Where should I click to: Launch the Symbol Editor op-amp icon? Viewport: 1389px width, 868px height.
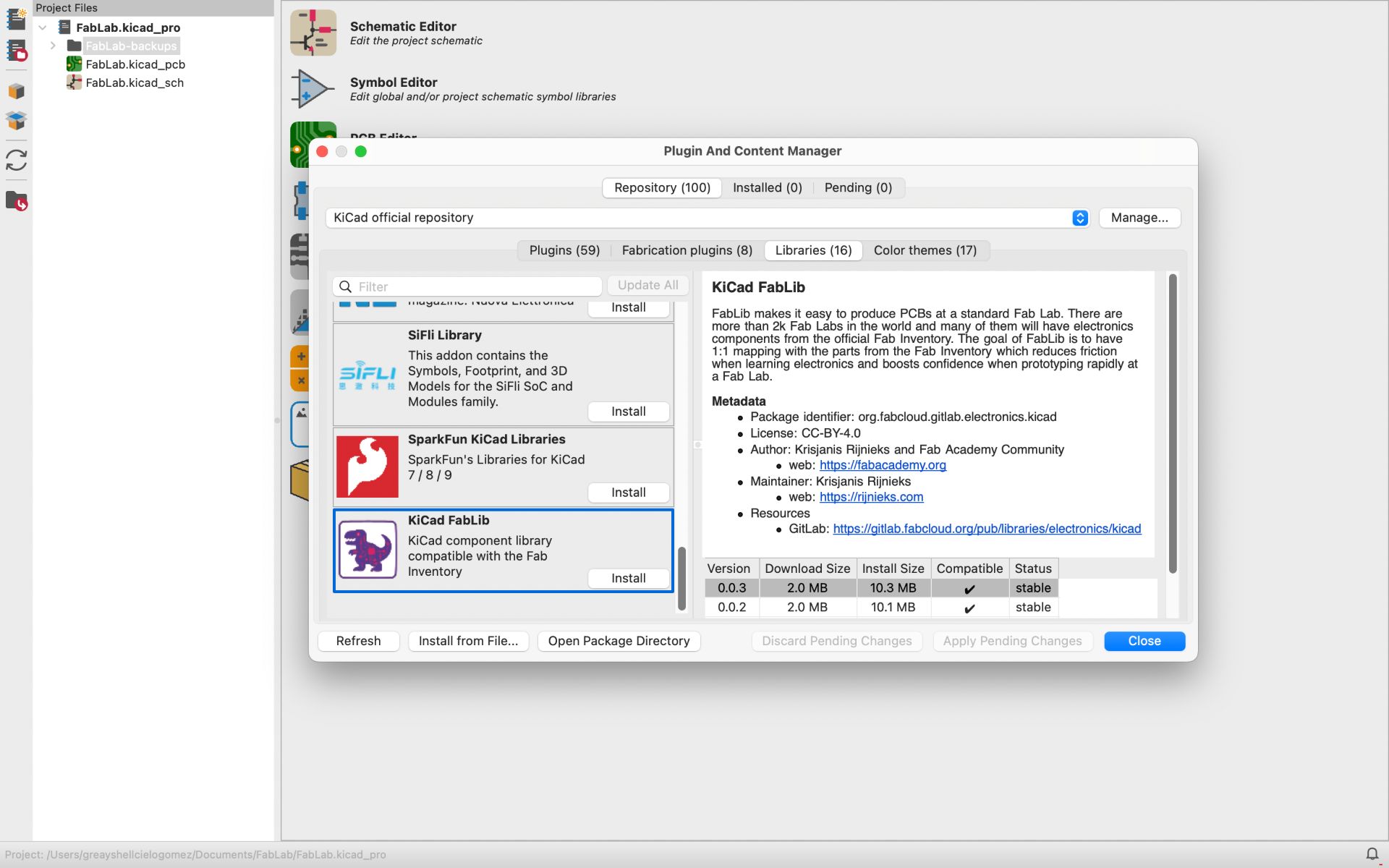(312, 89)
